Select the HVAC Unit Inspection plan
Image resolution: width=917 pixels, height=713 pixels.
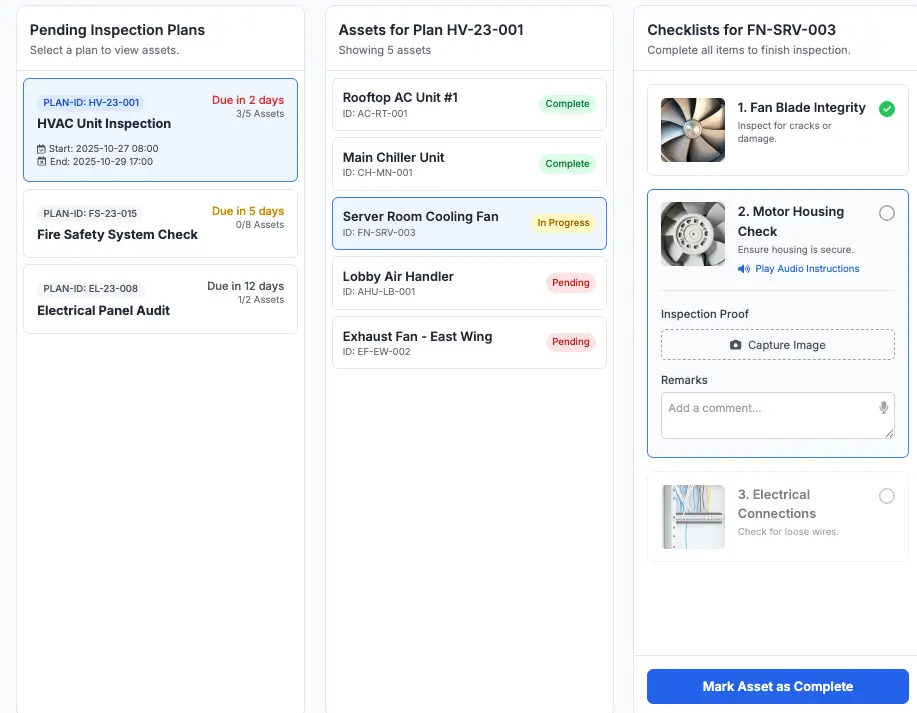[x=160, y=130]
